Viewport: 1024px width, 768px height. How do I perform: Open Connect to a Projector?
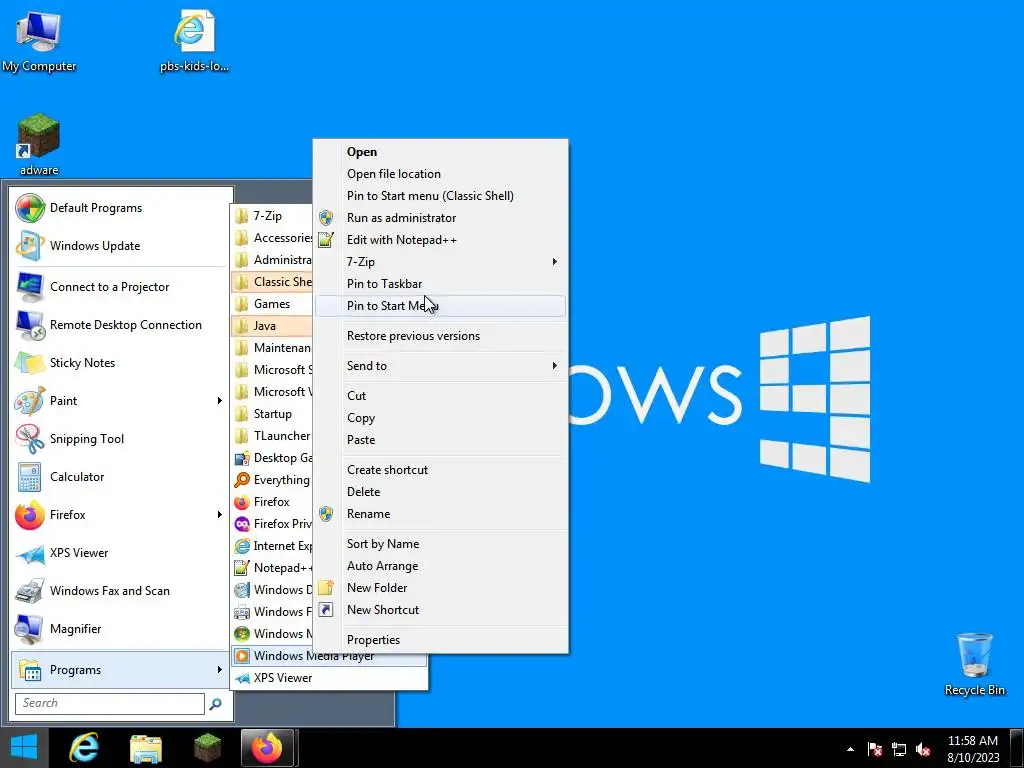pyautogui.click(x=121, y=287)
